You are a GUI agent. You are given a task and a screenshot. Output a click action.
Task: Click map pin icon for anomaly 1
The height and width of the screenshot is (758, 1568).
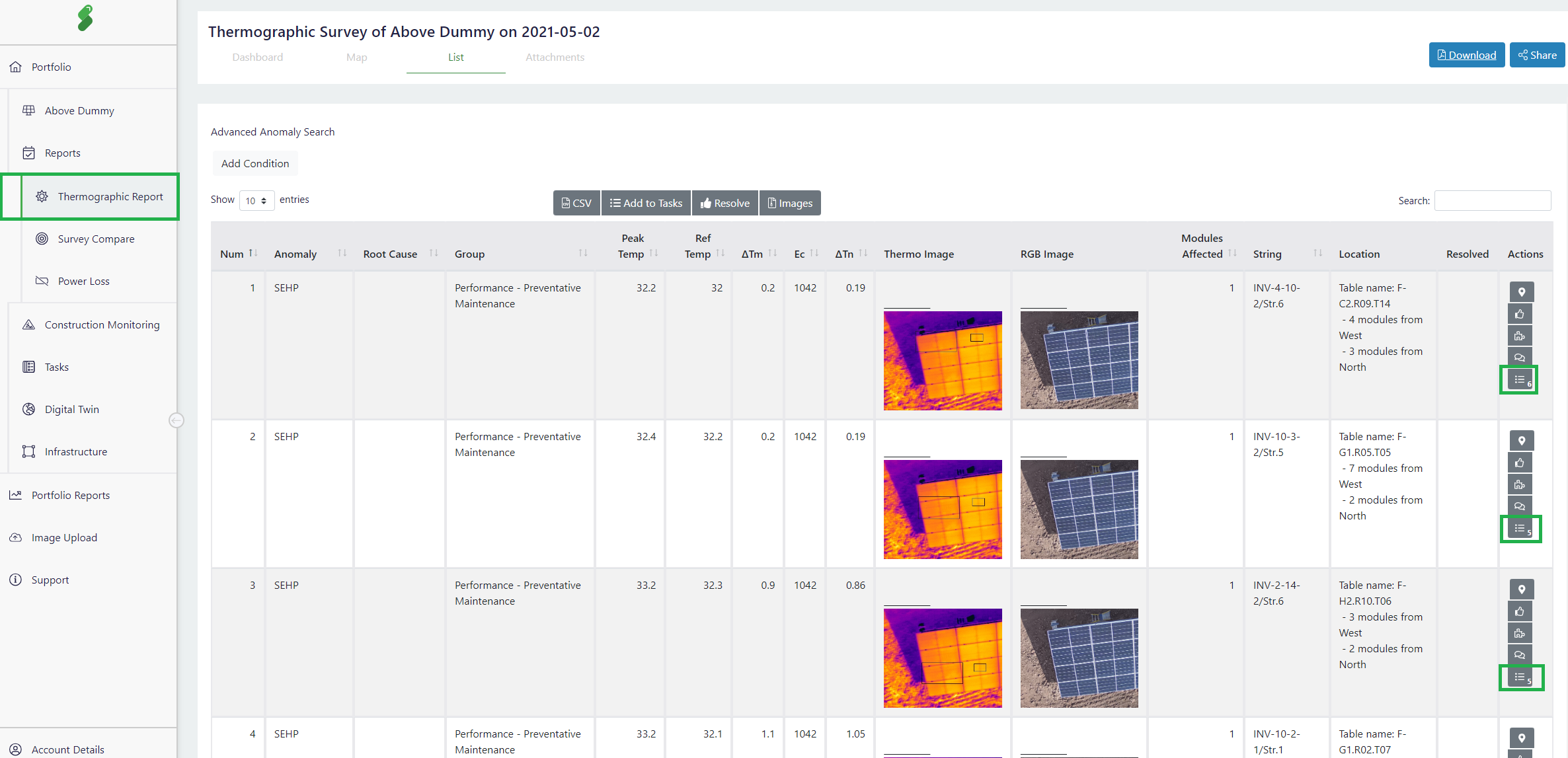tap(1521, 292)
